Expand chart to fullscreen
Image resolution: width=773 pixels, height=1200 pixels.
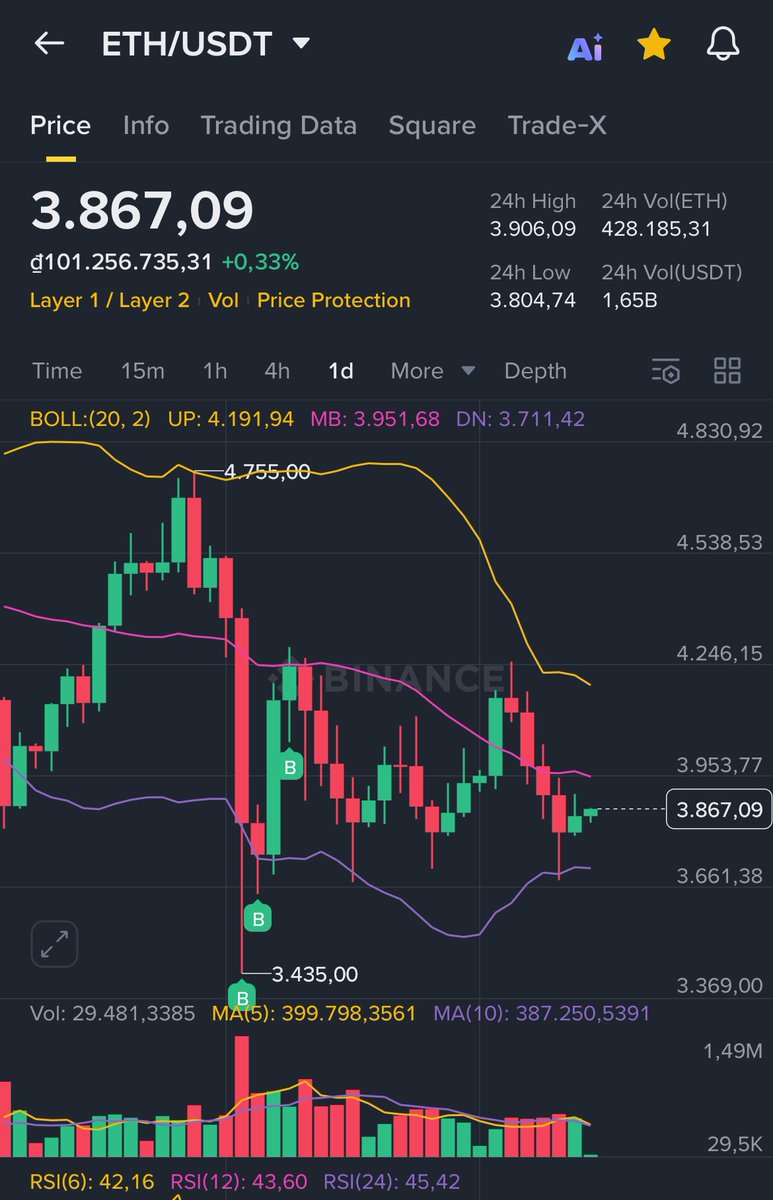coord(54,943)
